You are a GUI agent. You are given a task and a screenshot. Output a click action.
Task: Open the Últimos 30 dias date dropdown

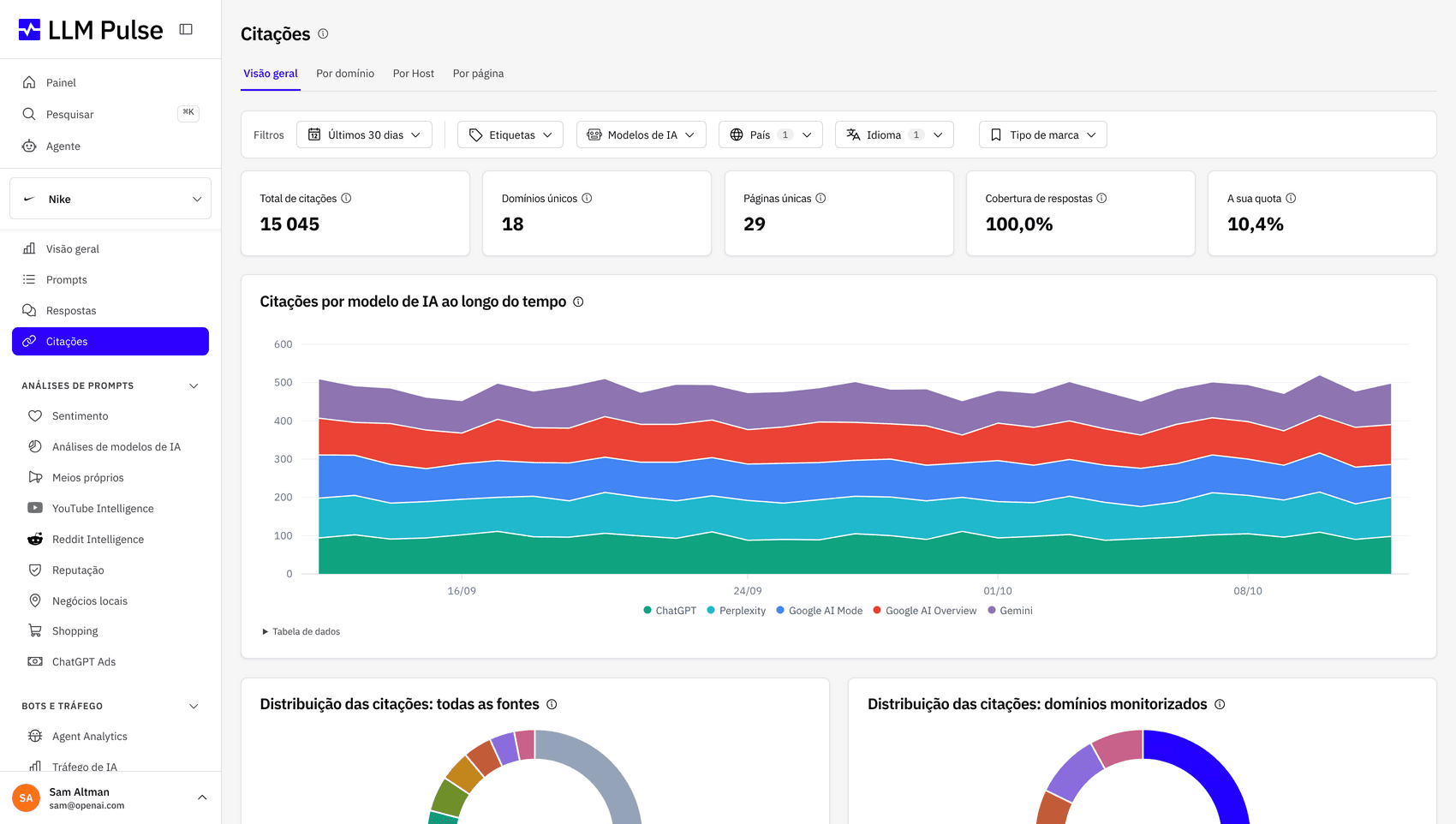coord(364,134)
